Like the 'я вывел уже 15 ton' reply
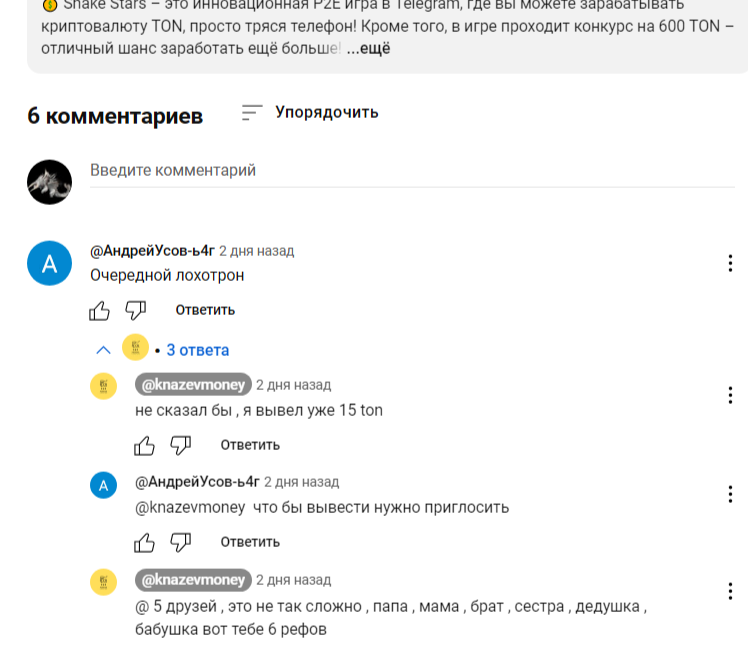 [x=144, y=446]
